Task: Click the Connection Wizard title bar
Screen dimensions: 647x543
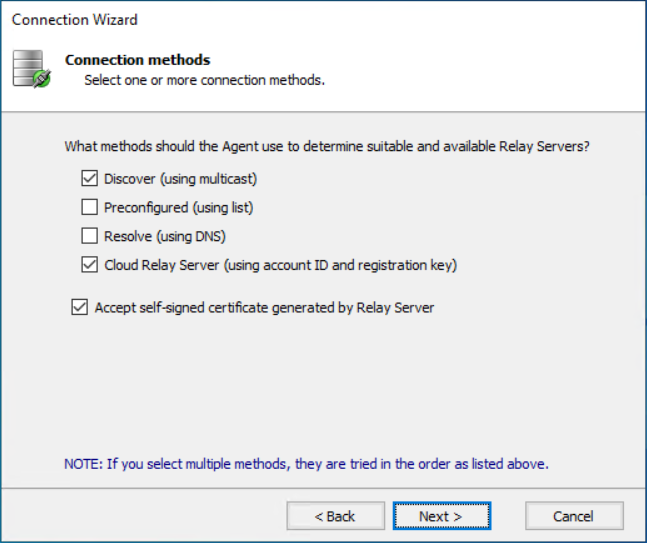Action: 75,19
